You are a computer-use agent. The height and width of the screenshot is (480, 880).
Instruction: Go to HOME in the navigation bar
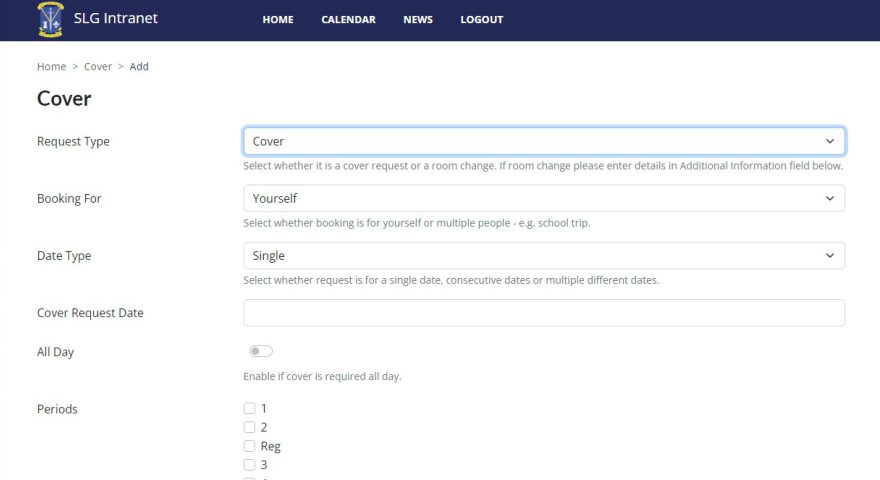(x=278, y=20)
